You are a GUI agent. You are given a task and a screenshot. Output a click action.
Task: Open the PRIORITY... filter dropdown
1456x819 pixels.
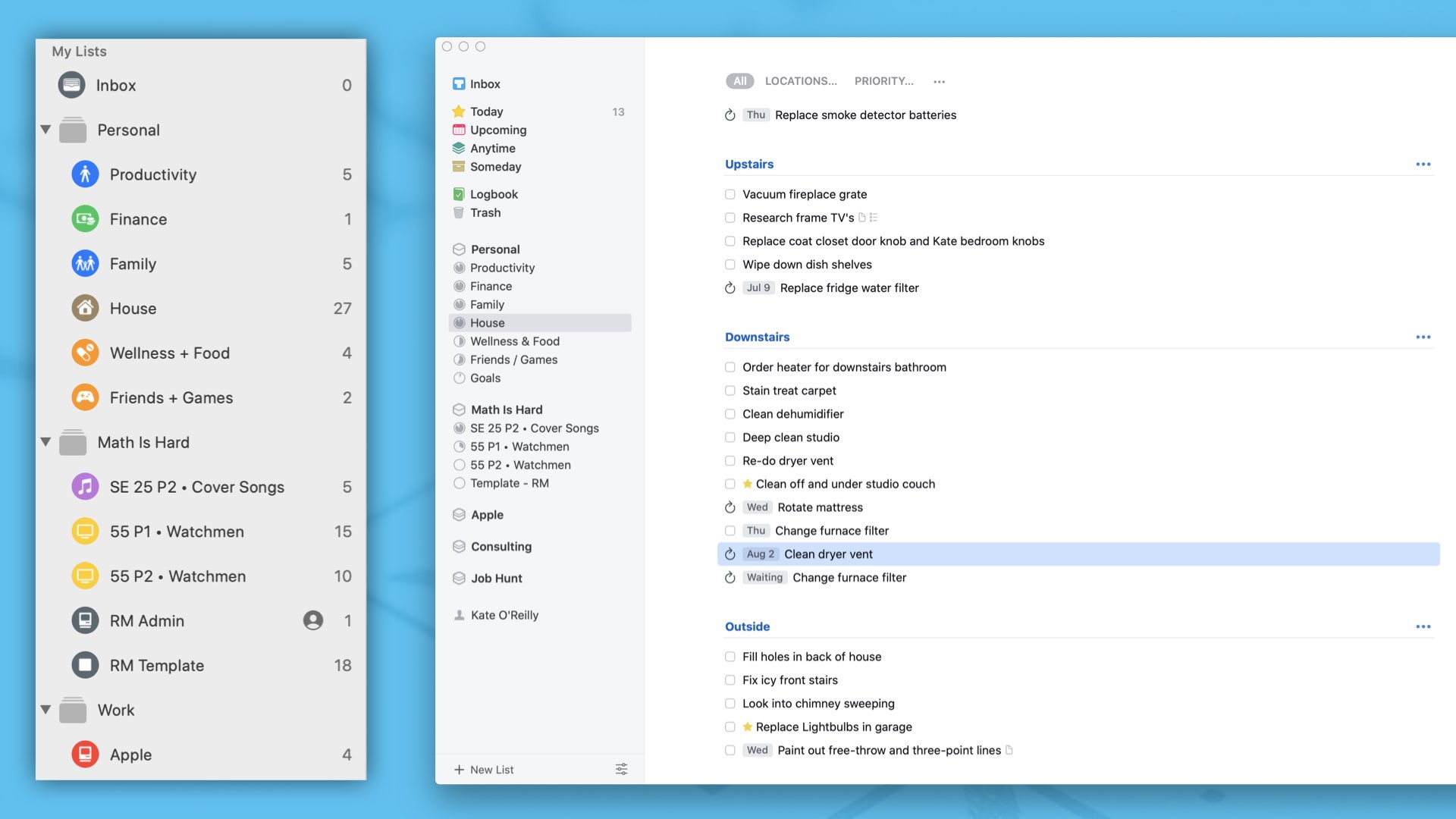pyautogui.click(x=883, y=81)
